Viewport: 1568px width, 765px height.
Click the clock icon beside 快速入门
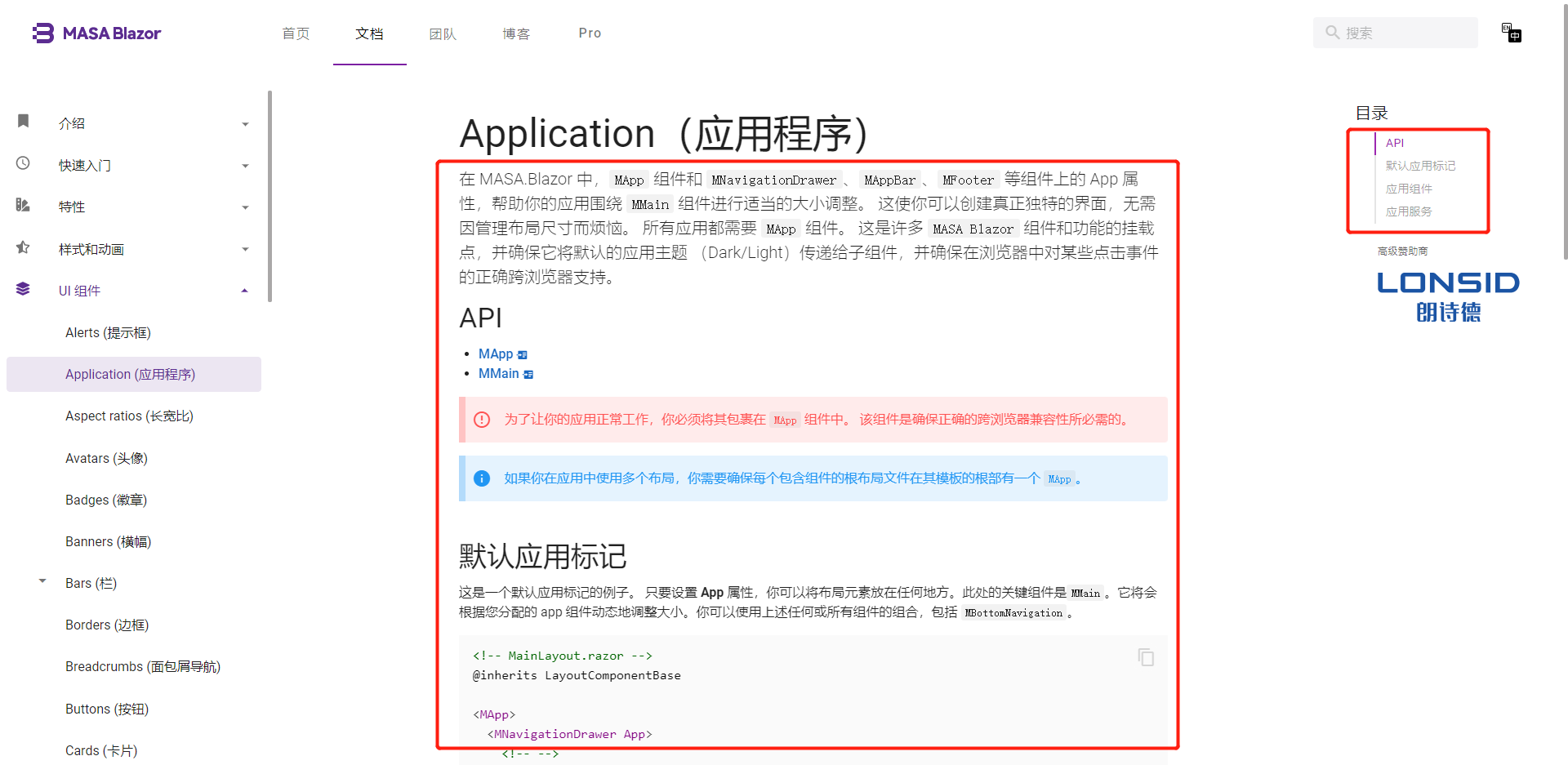(x=23, y=163)
